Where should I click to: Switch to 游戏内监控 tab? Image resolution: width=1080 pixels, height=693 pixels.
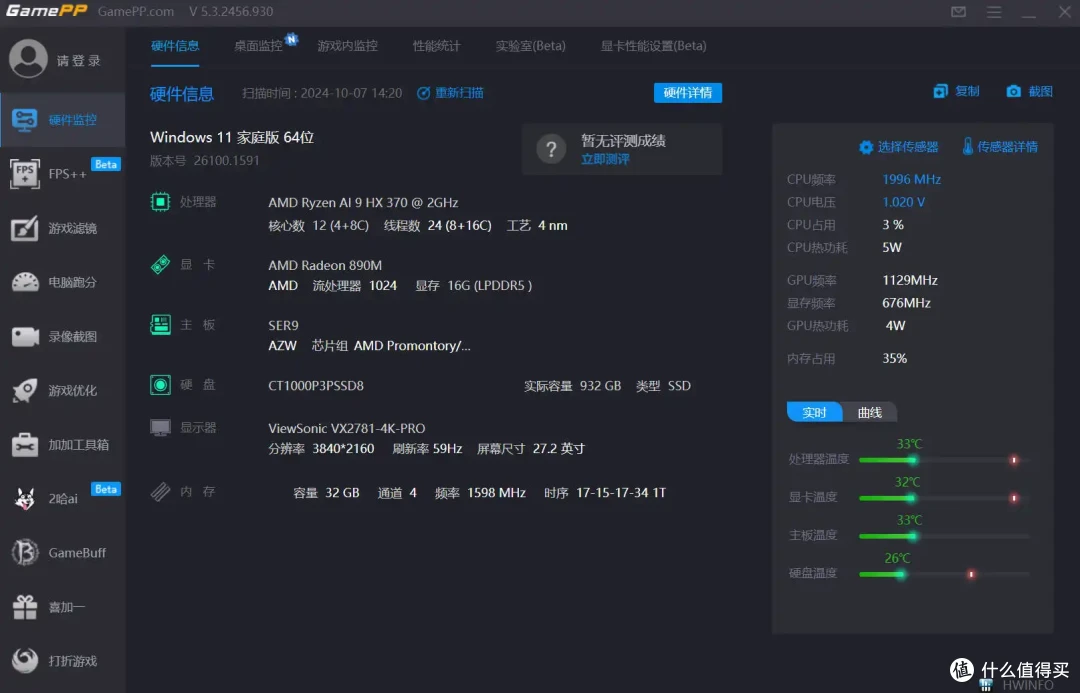point(347,46)
